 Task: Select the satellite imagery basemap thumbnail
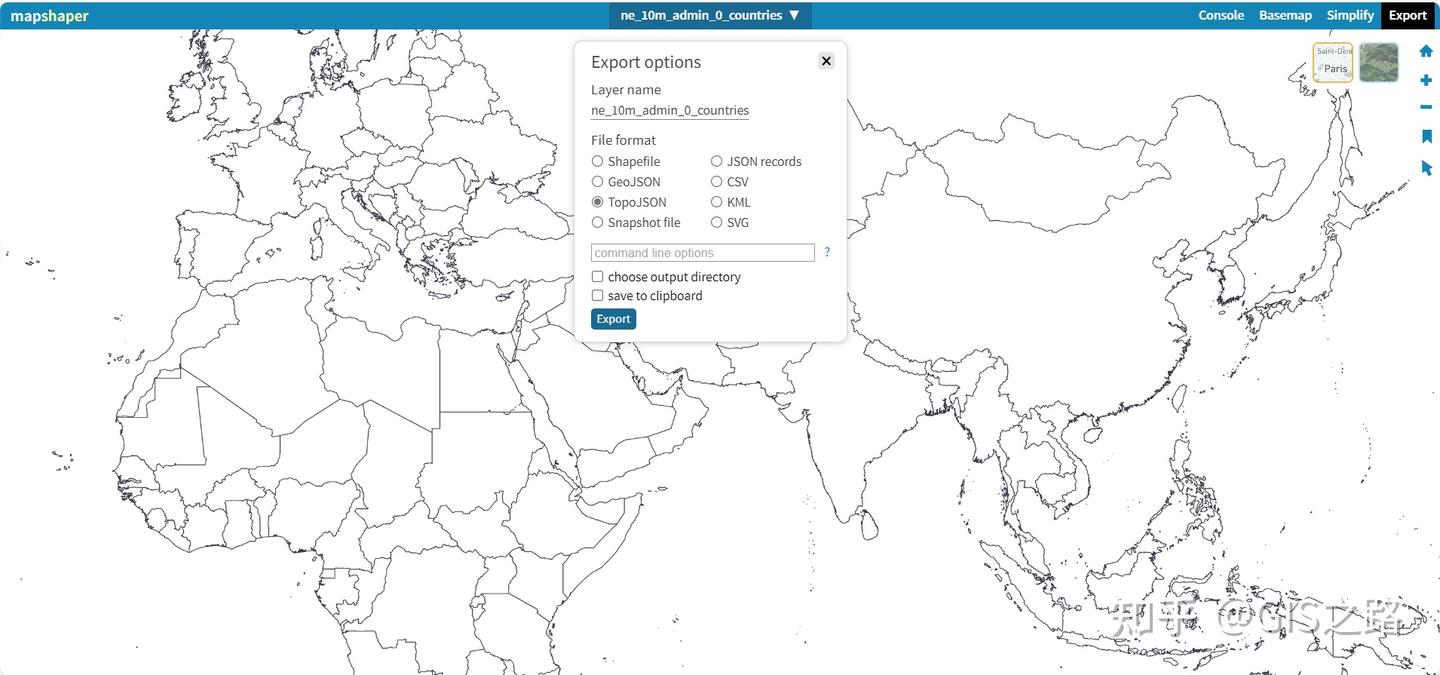point(1378,62)
